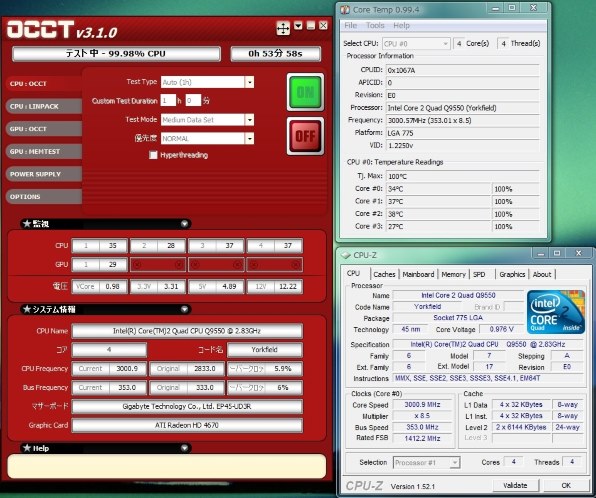
Task: Click the Frequency value in Core Temp
Action: pos(463,121)
